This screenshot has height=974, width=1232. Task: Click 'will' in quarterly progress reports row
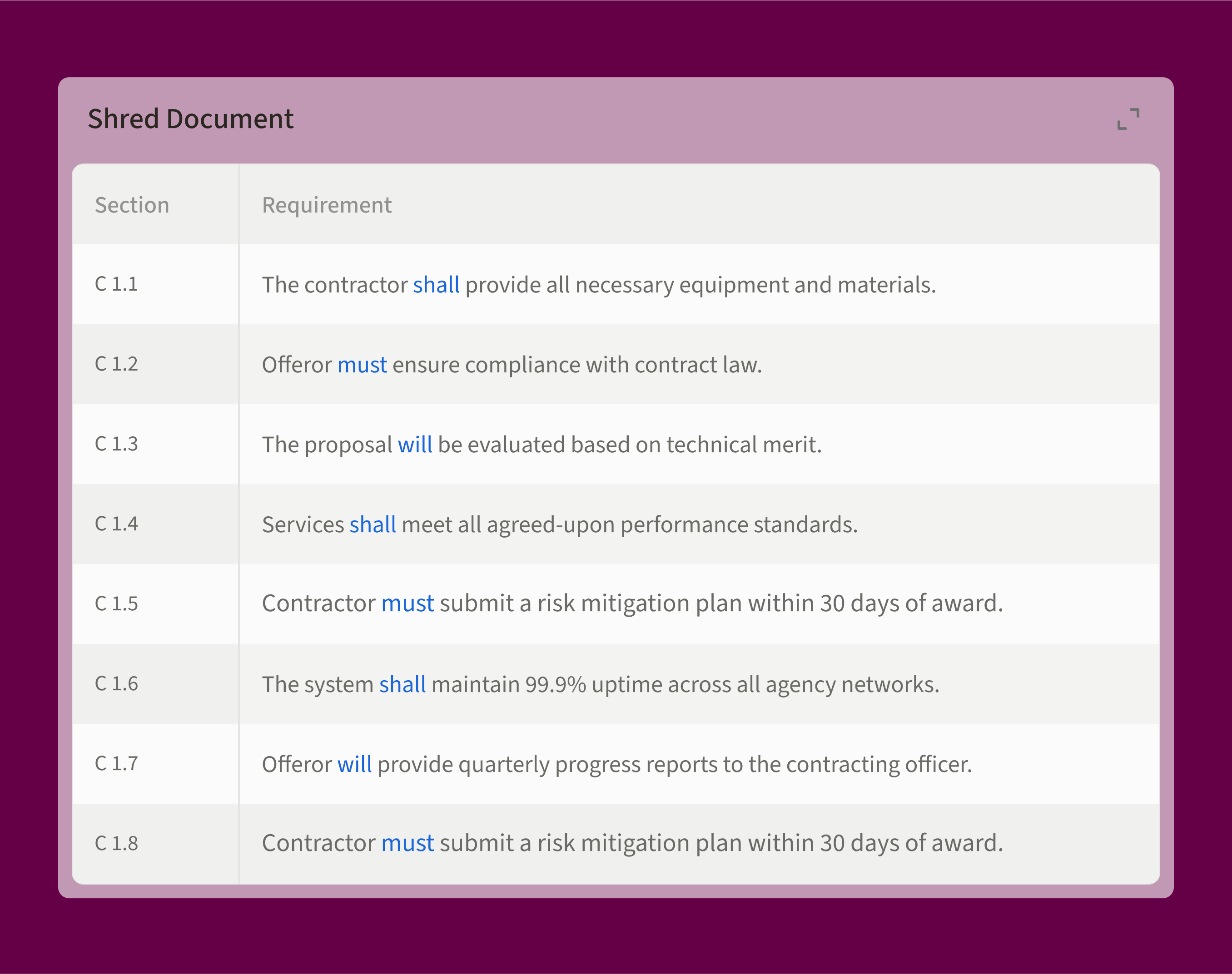coord(354,764)
